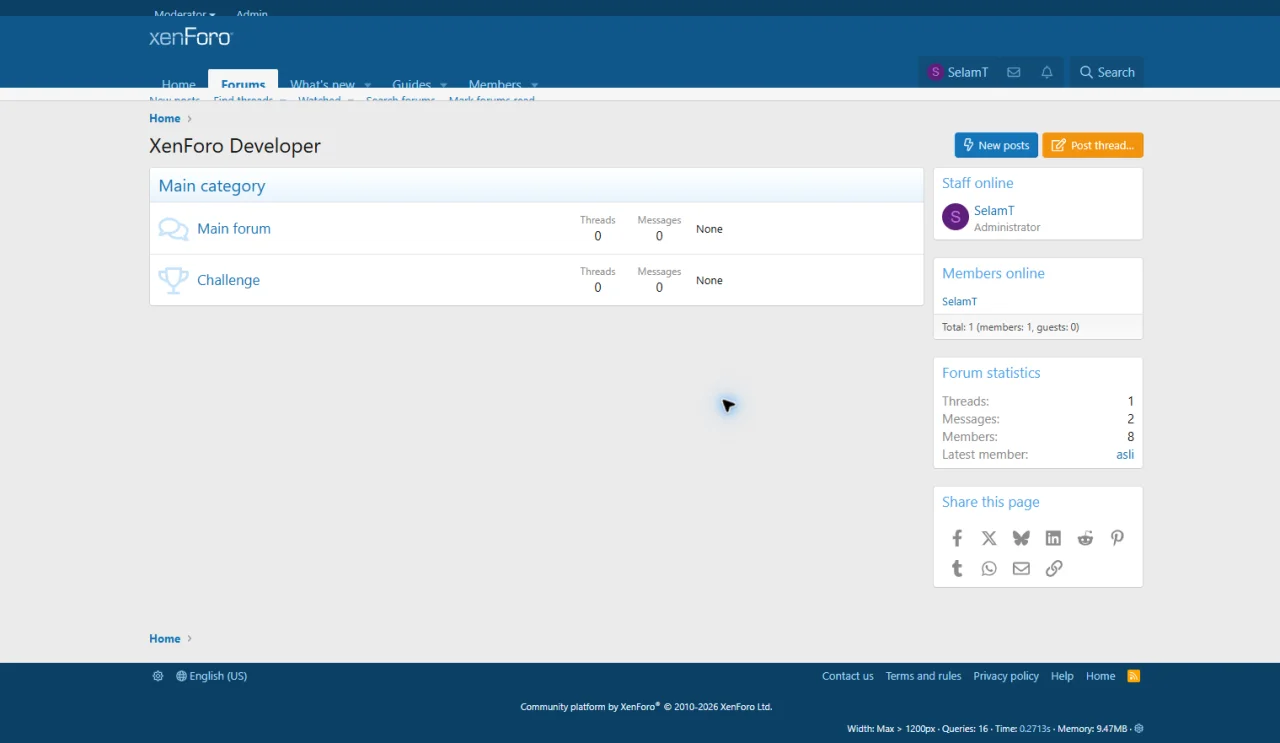Open the RSS feed icon in footer
Viewport: 1280px width, 743px height.
coord(1134,676)
